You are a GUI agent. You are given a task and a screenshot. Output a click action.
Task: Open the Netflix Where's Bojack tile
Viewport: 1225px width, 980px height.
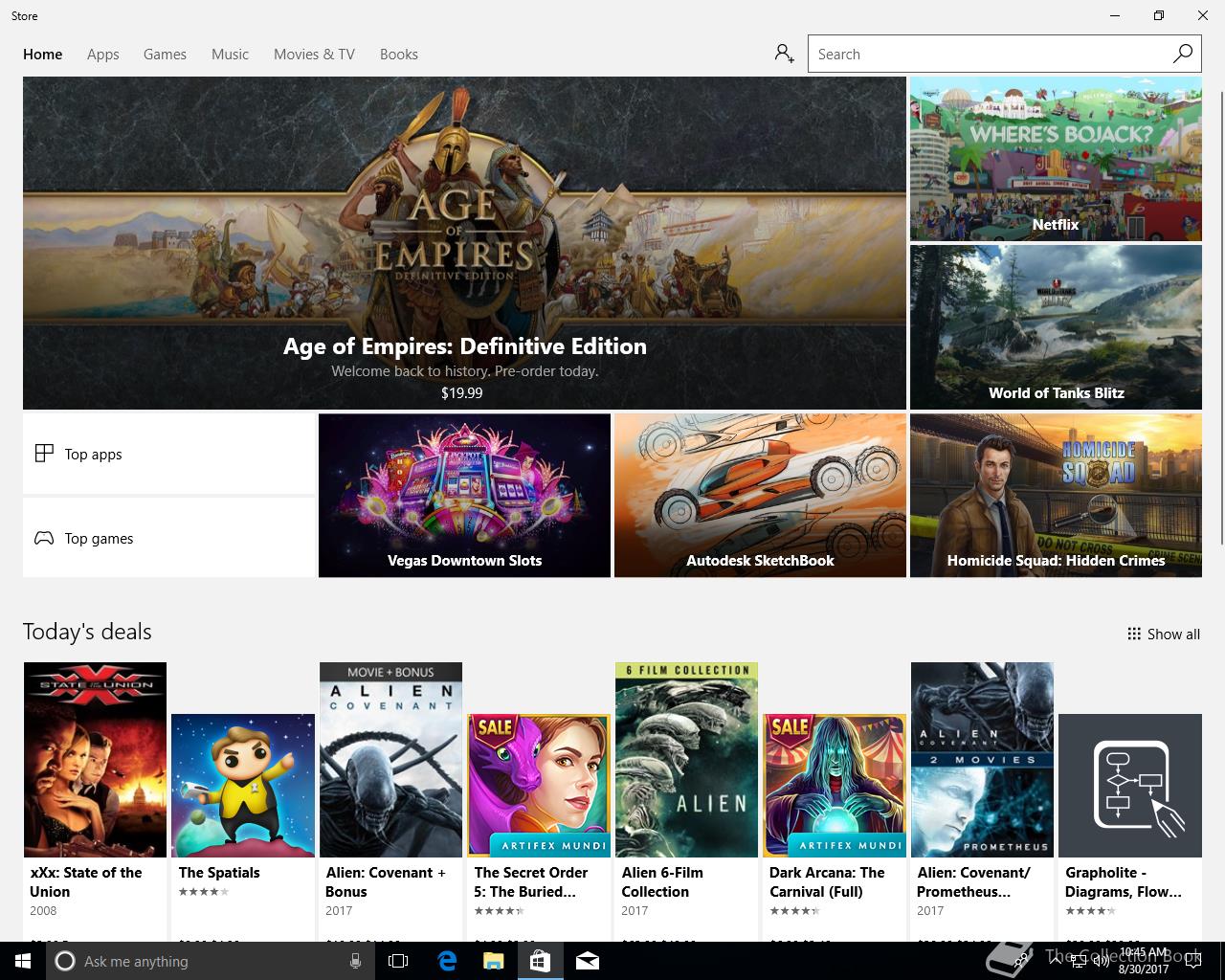point(1056,159)
